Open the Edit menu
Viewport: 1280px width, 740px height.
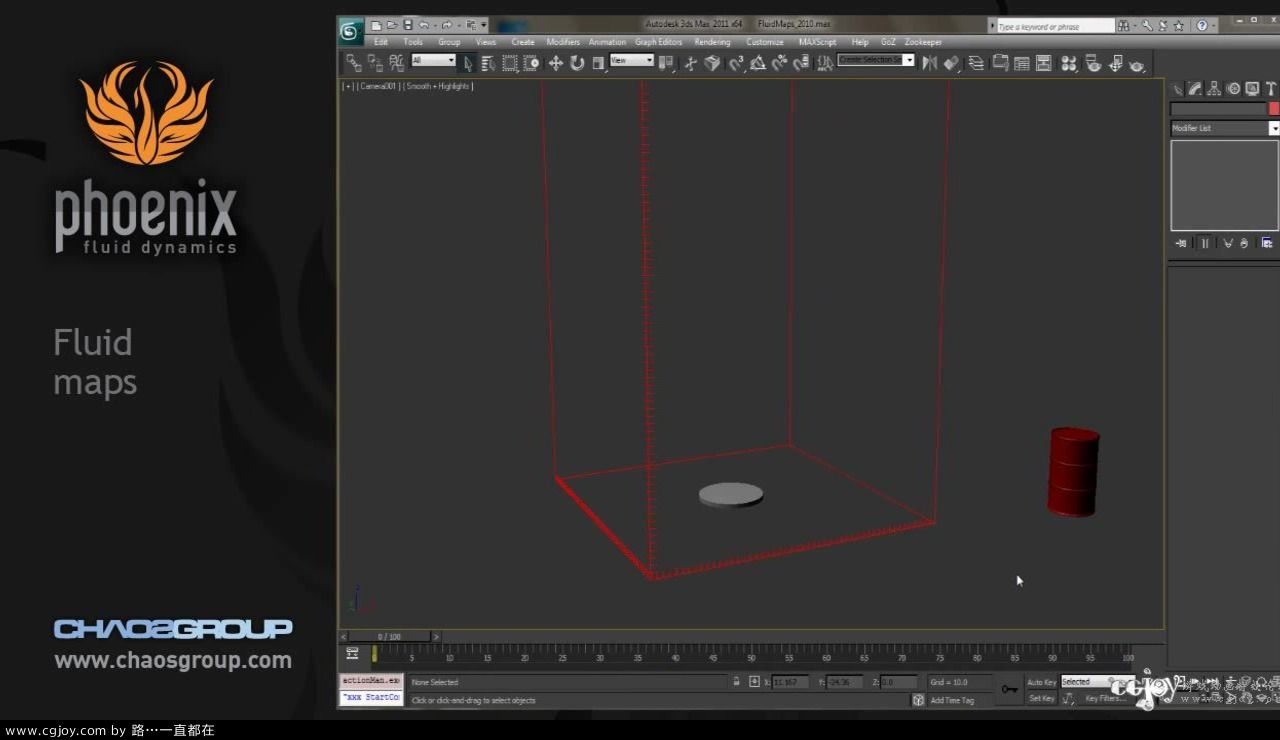coord(381,42)
